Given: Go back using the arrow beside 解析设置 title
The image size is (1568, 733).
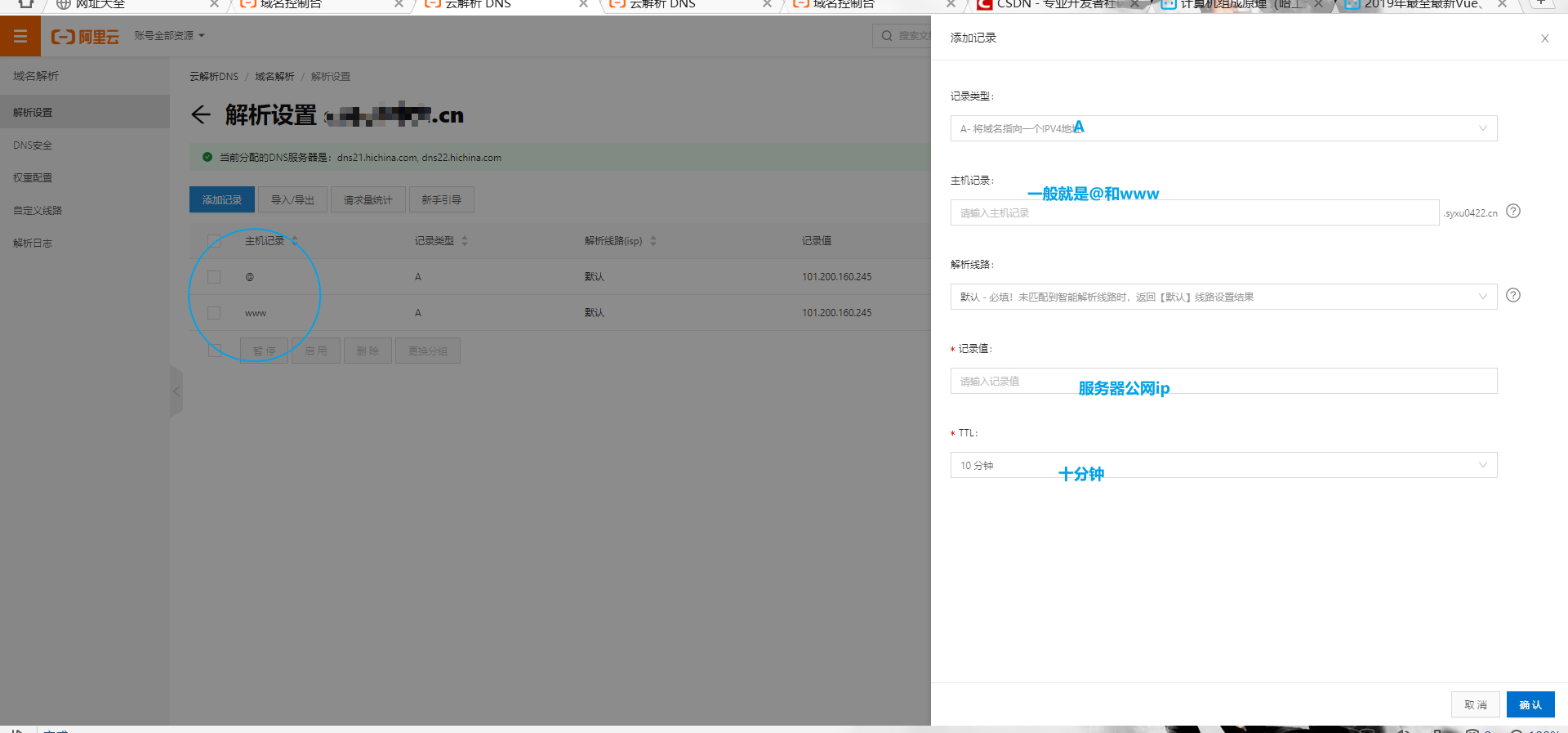Looking at the screenshot, I should pos(201,114).
